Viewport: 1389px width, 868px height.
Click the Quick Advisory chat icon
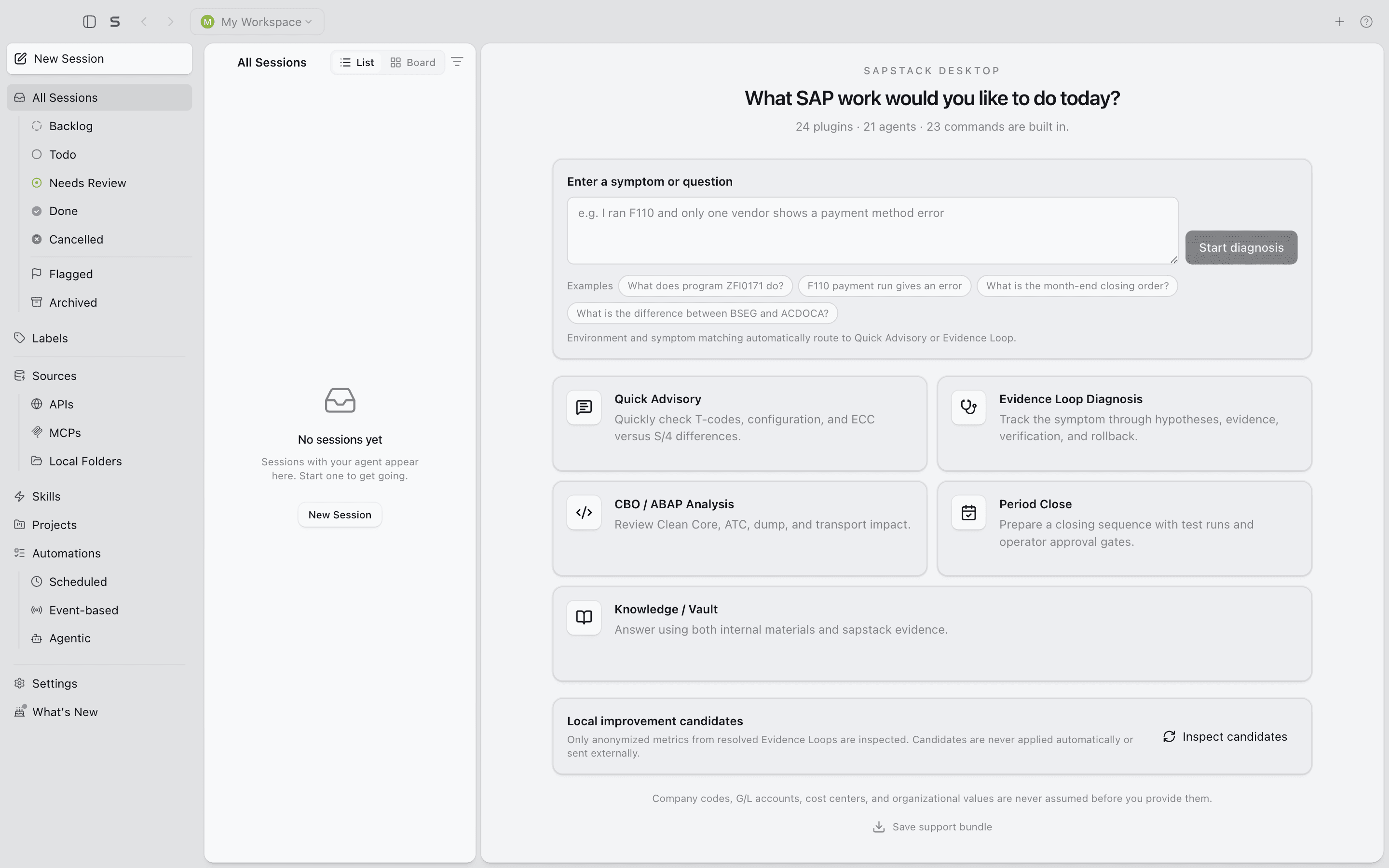[584, 407]
